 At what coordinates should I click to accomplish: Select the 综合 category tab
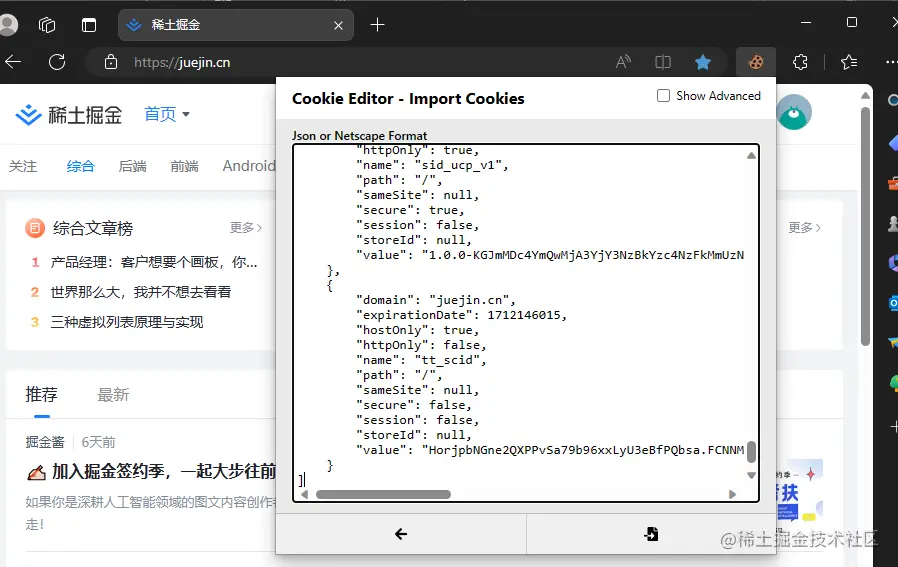[x=80, y=166]
